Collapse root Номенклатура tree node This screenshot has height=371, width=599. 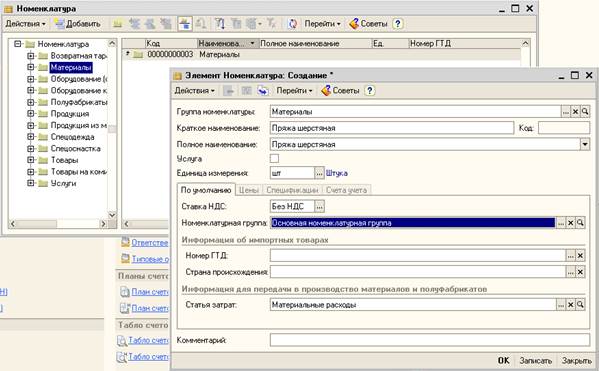coord(18,44)
